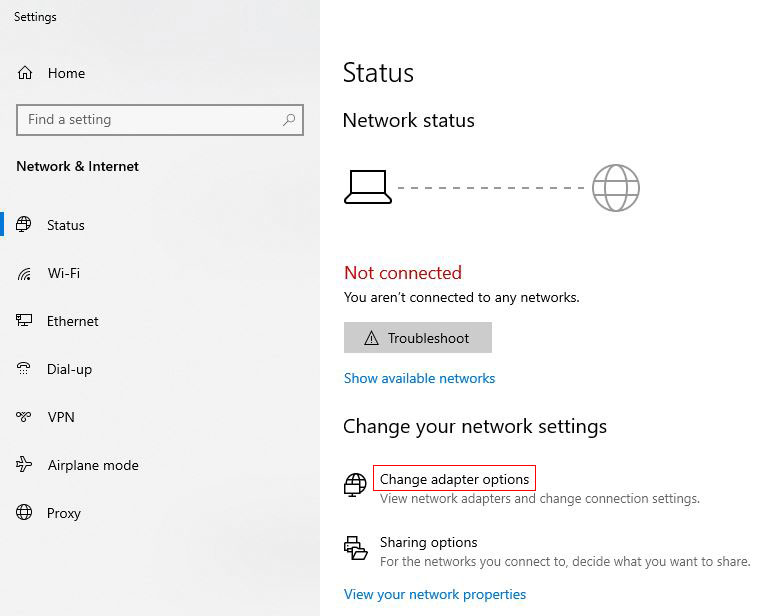Image resolution: width=757 pixels, height=616 pixels.
Task: Open Change adapter options
Action: (454, 479)
